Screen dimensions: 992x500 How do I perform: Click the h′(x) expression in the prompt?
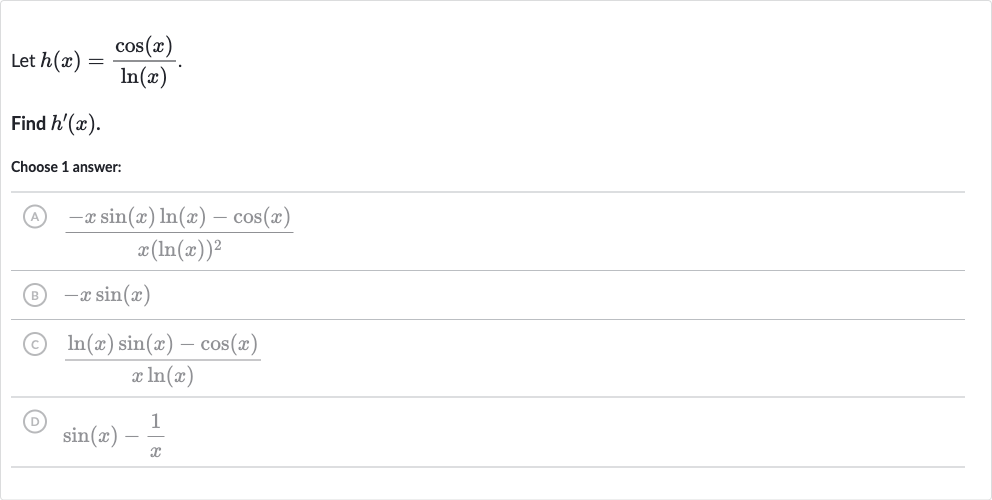(73, 123)
